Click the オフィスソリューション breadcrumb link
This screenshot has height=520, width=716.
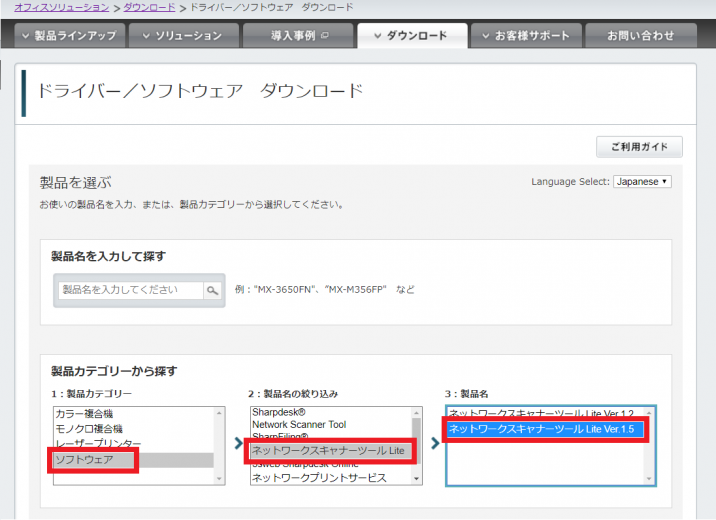pos(62,7)
